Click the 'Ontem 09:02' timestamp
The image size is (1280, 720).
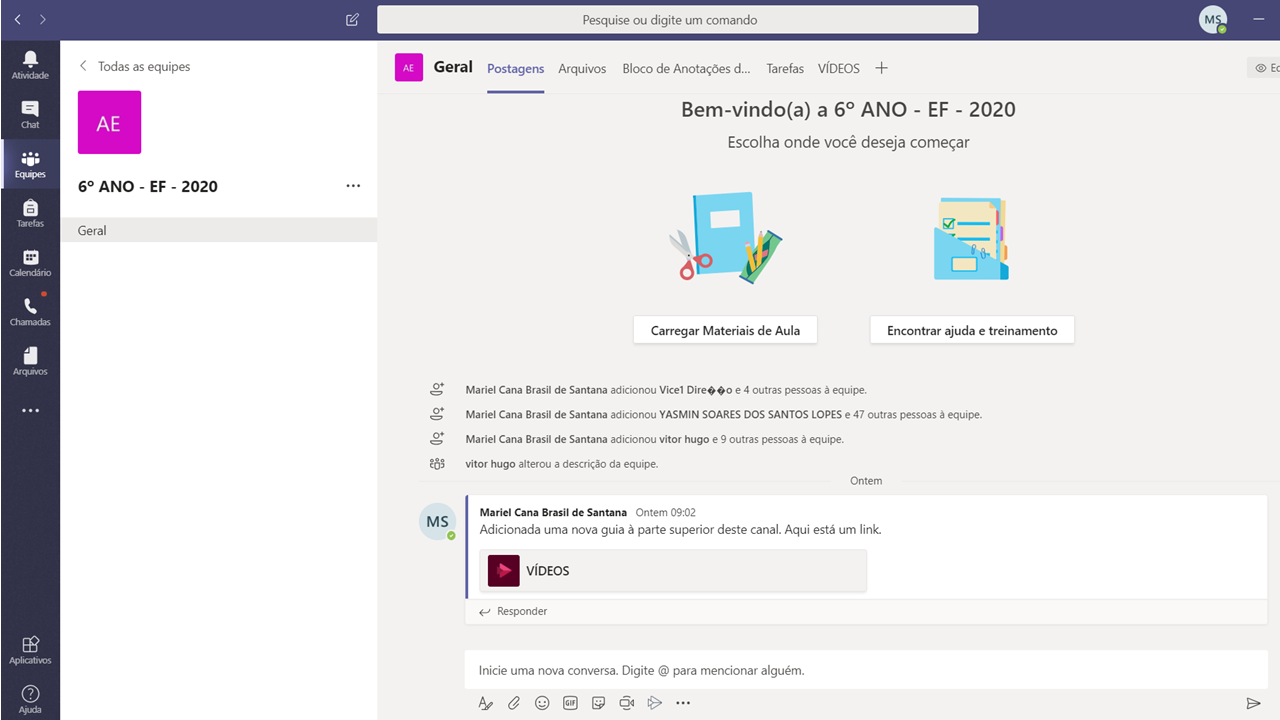pos(665,512)
